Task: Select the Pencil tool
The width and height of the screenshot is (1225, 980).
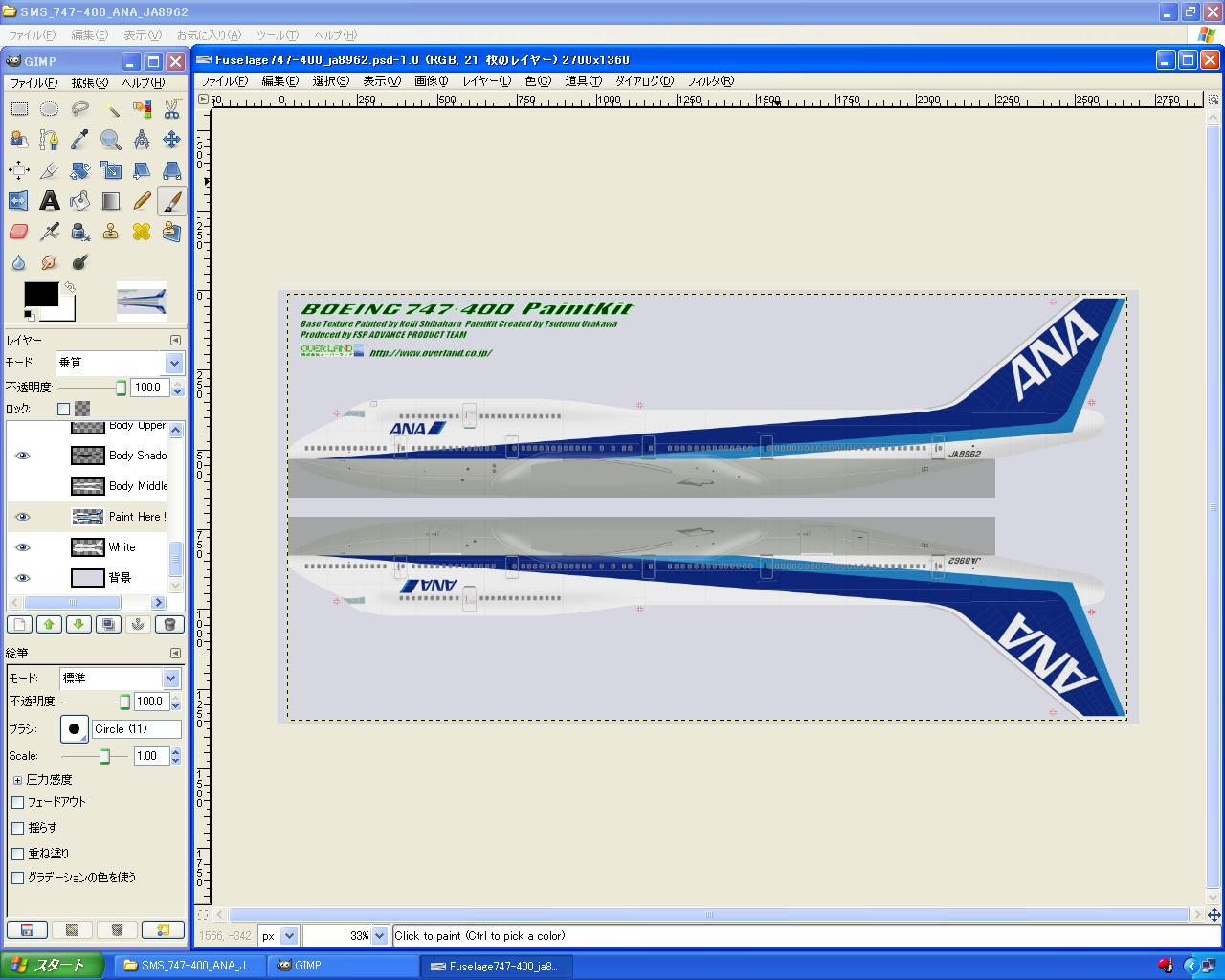Action: [x=141, y=201]
